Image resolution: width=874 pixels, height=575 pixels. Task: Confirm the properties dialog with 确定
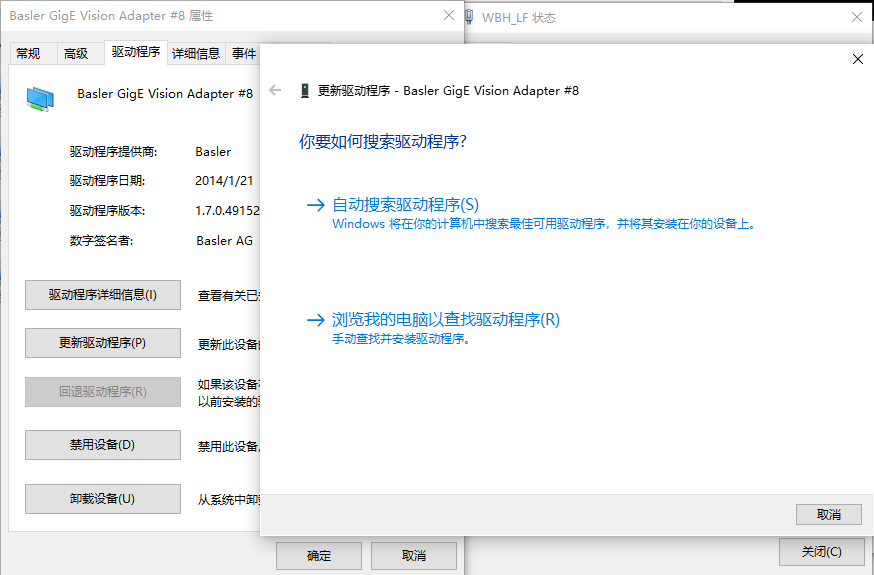(318, 556)
